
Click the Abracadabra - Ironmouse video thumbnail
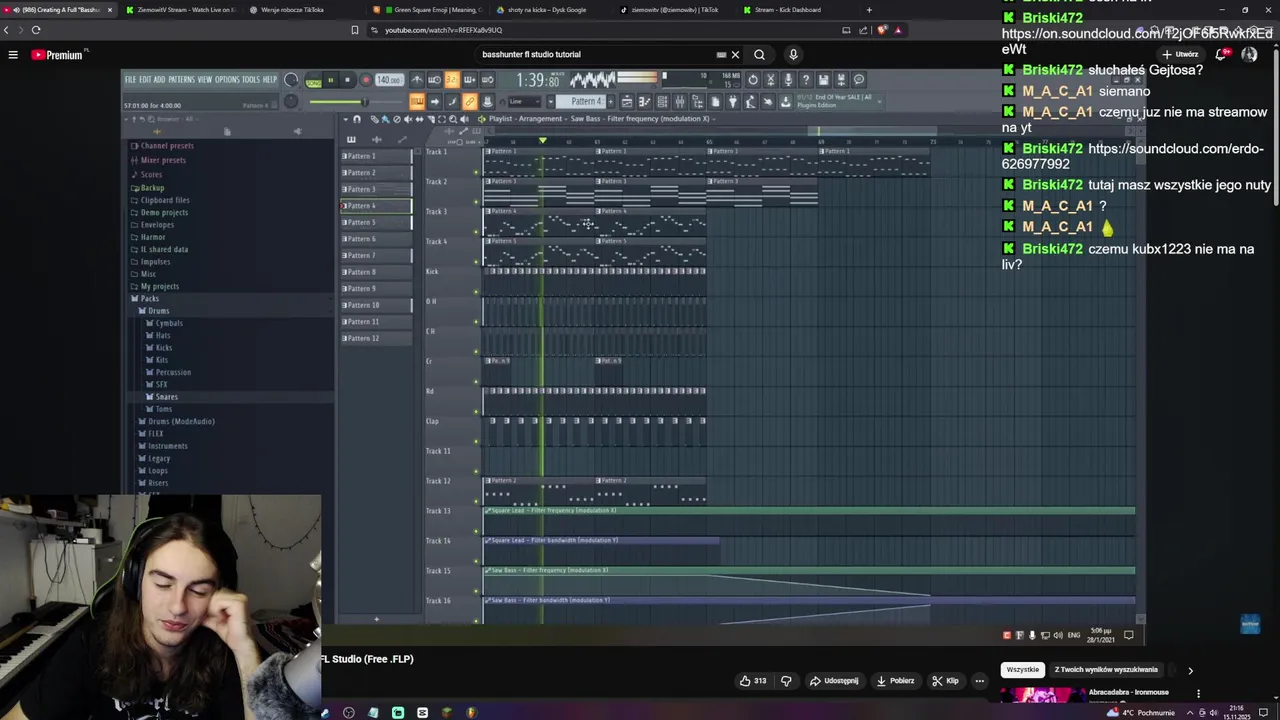click(x=1041, y=695)
